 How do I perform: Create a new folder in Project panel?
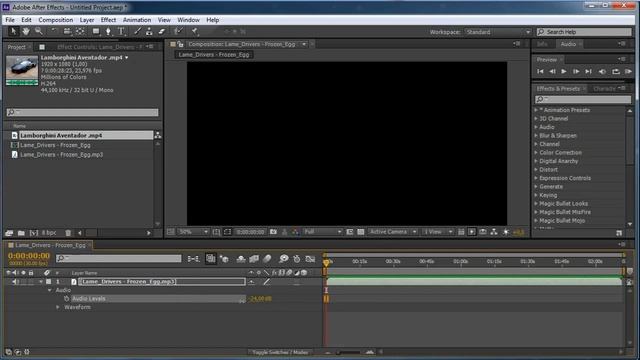(x=21, y=233)
